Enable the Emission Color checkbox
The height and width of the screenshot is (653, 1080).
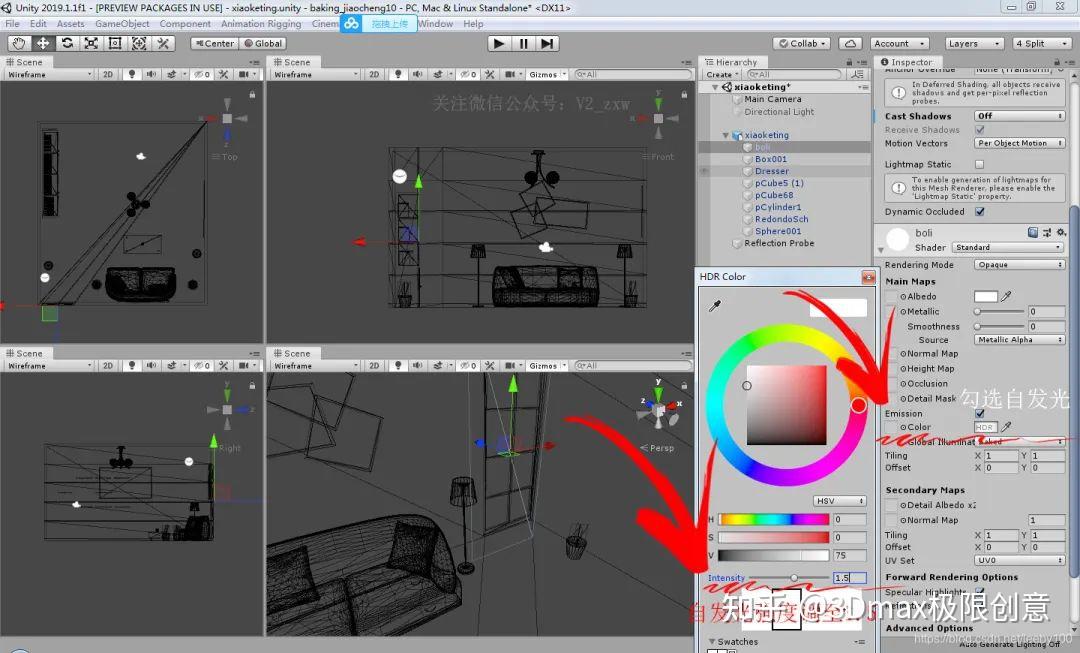click(979, 413)
